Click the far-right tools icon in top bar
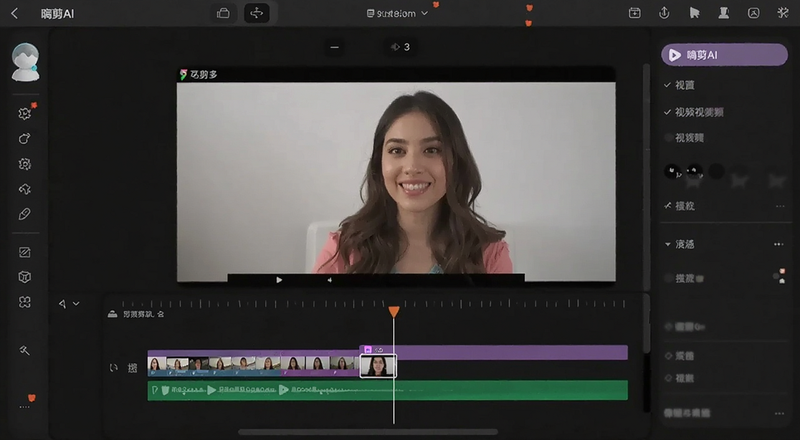800x440 pixels. pyautogui.click(x=783, y=13)
